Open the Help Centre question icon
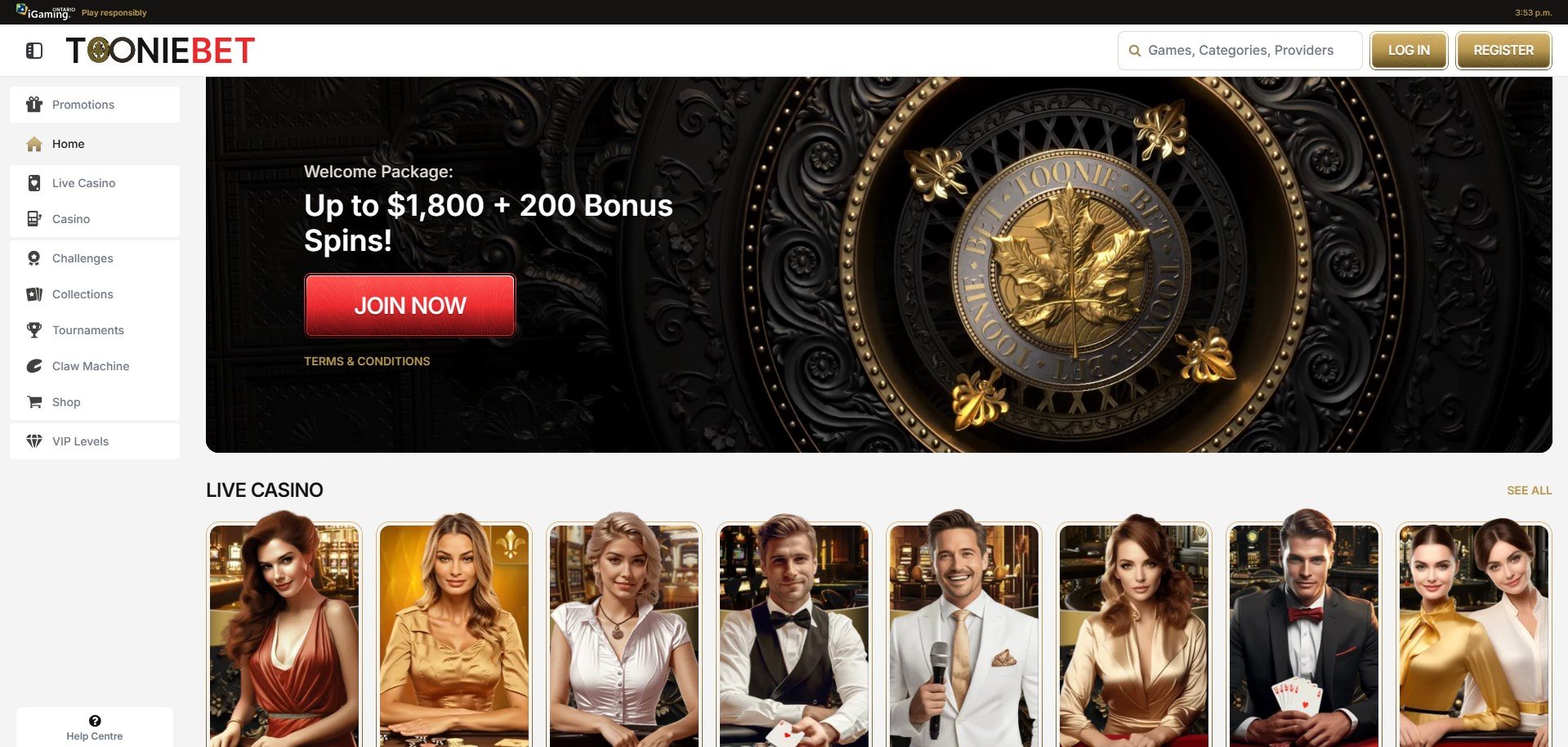The width and height of the screenshot is (1568, 747). 95,721
